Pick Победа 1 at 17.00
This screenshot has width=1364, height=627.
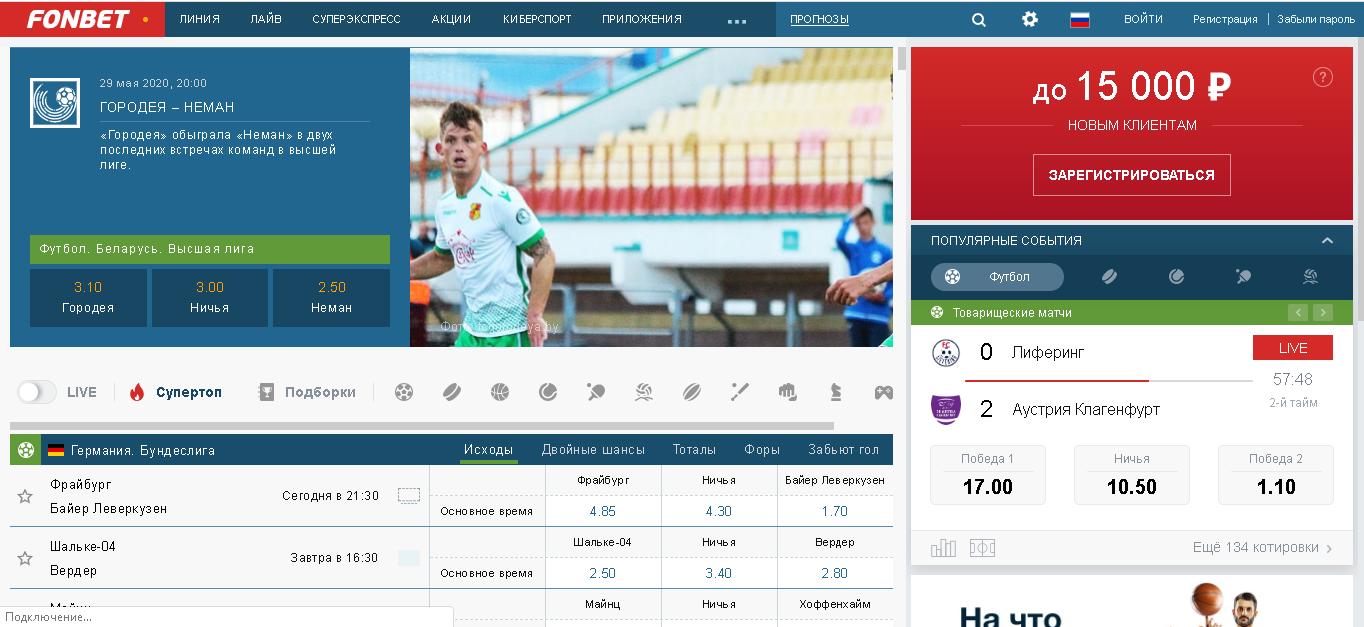coord(988,475)
